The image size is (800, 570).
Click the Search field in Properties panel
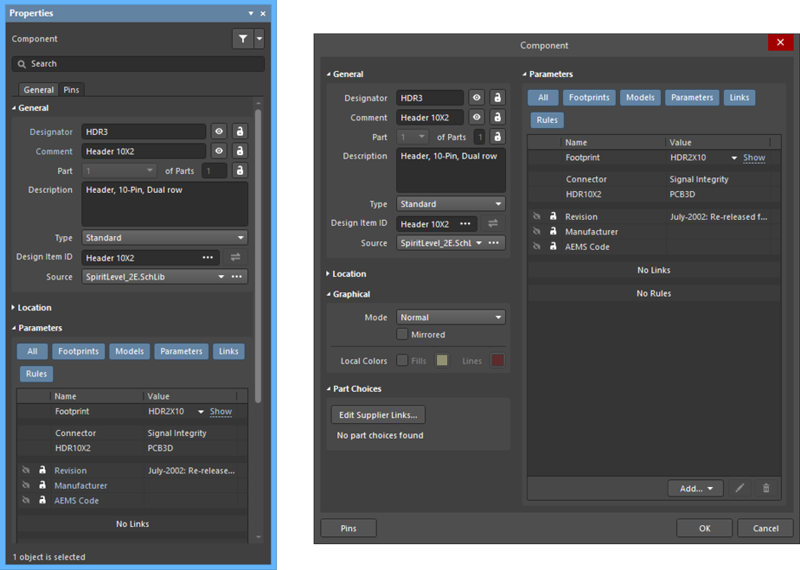pos(138,64)
